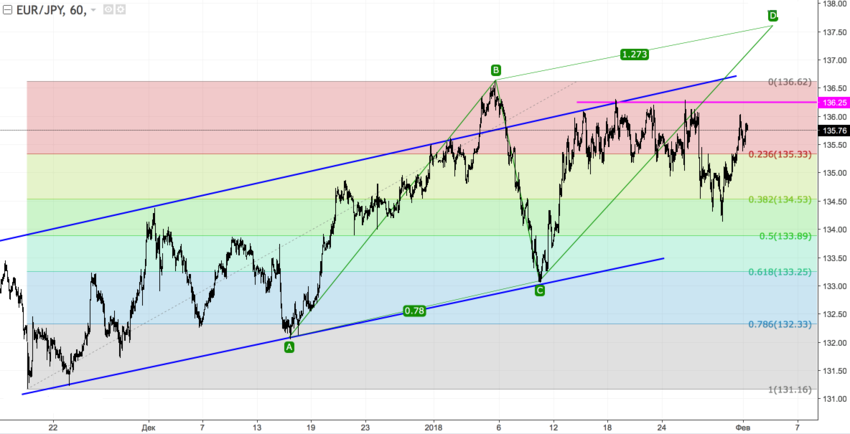Open chart settings via the gear icon
The image size is (850, 434).
(120, 10)
